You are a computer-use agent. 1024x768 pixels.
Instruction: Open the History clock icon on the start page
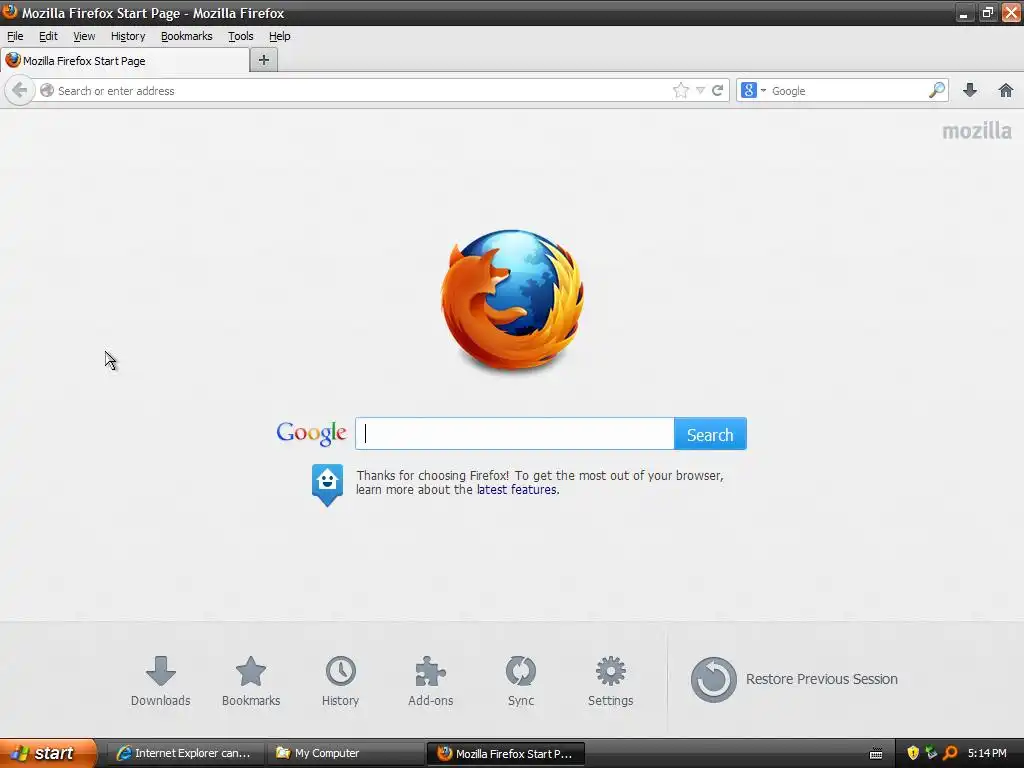pos(340,681)
